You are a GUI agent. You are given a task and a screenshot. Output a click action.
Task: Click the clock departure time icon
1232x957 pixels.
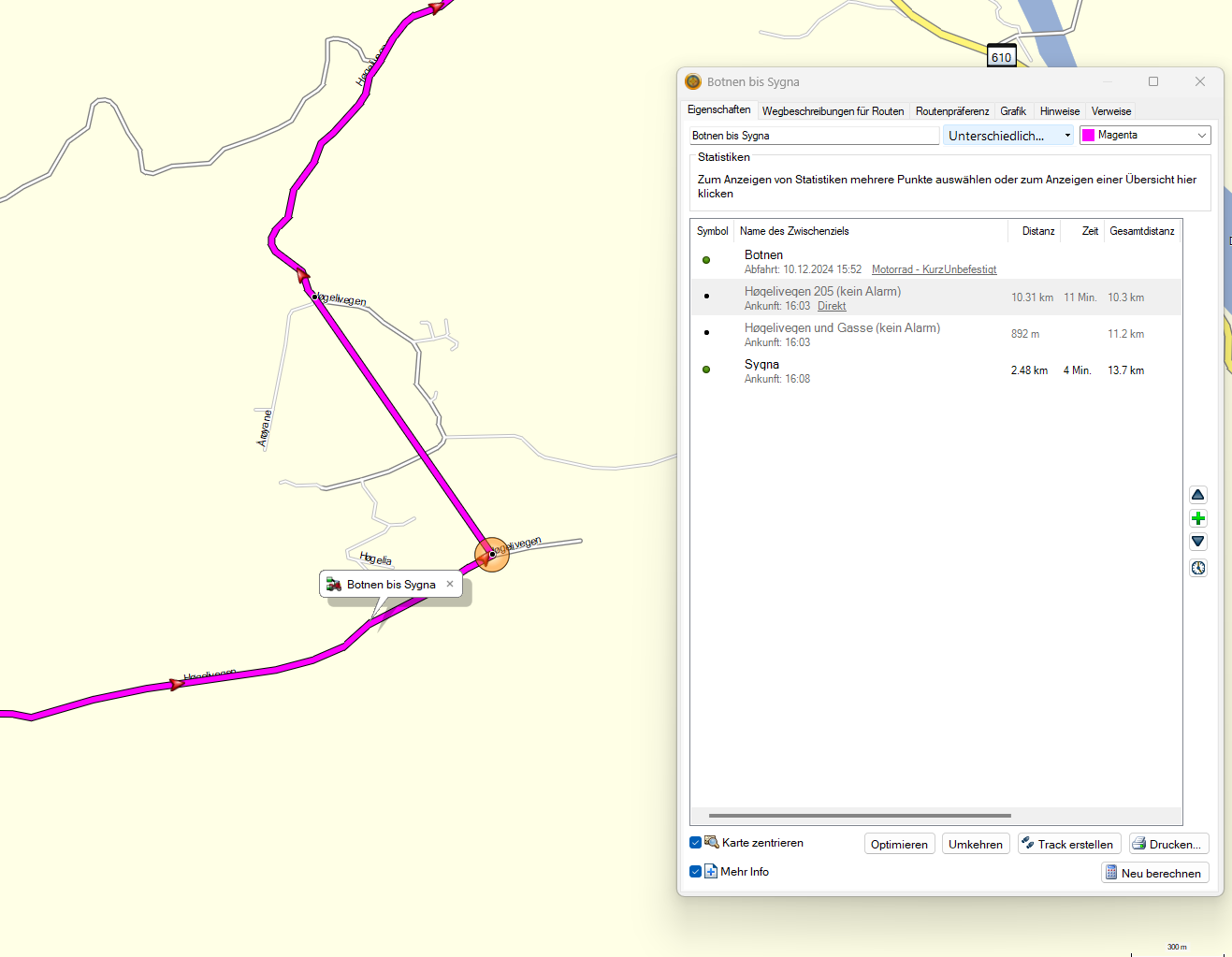pyautogui.click(x=1197, y=568)
